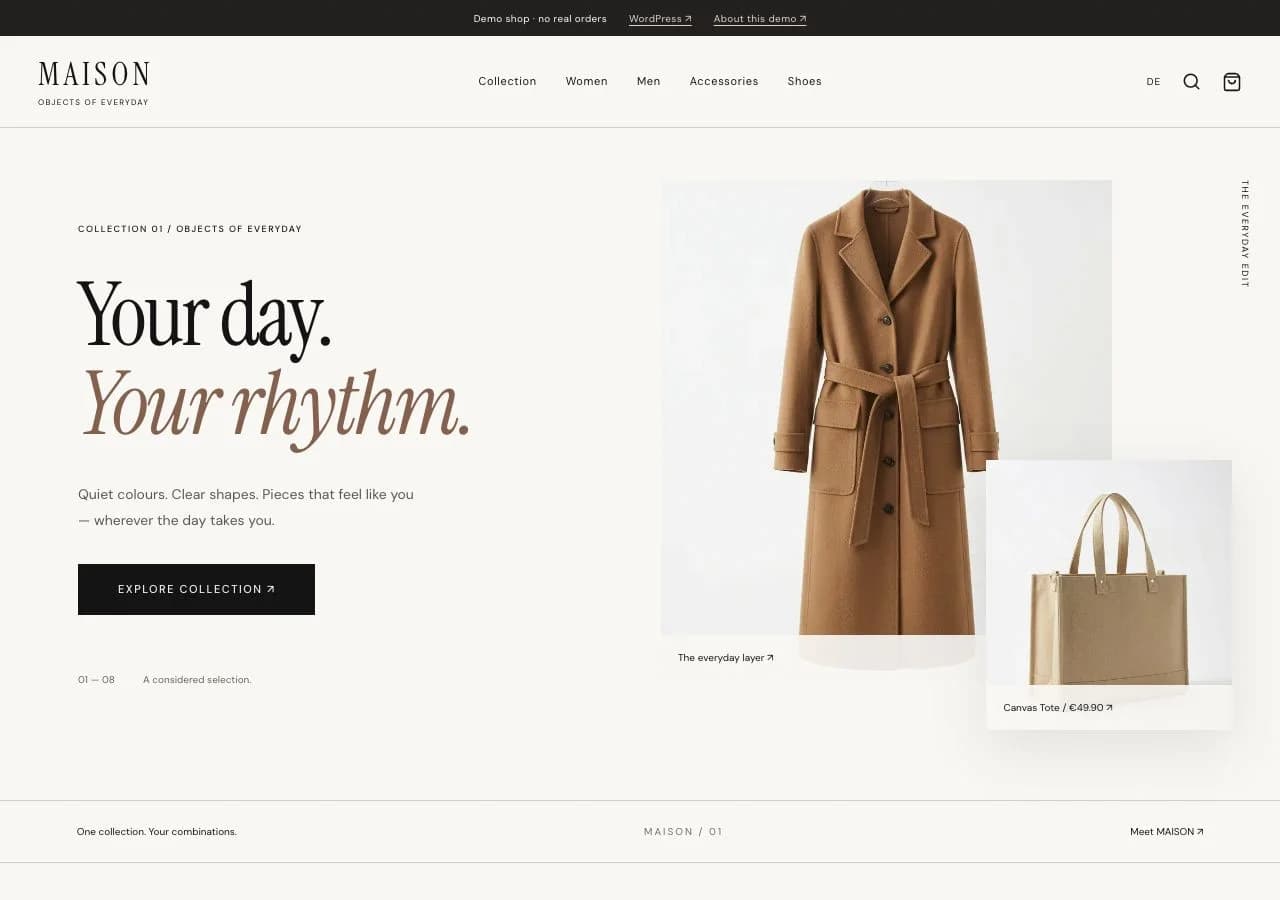This screenshot has height=900, width=1280.
Task: Click the 'One collection. Your combinations.' text
Action: [157, 832]
